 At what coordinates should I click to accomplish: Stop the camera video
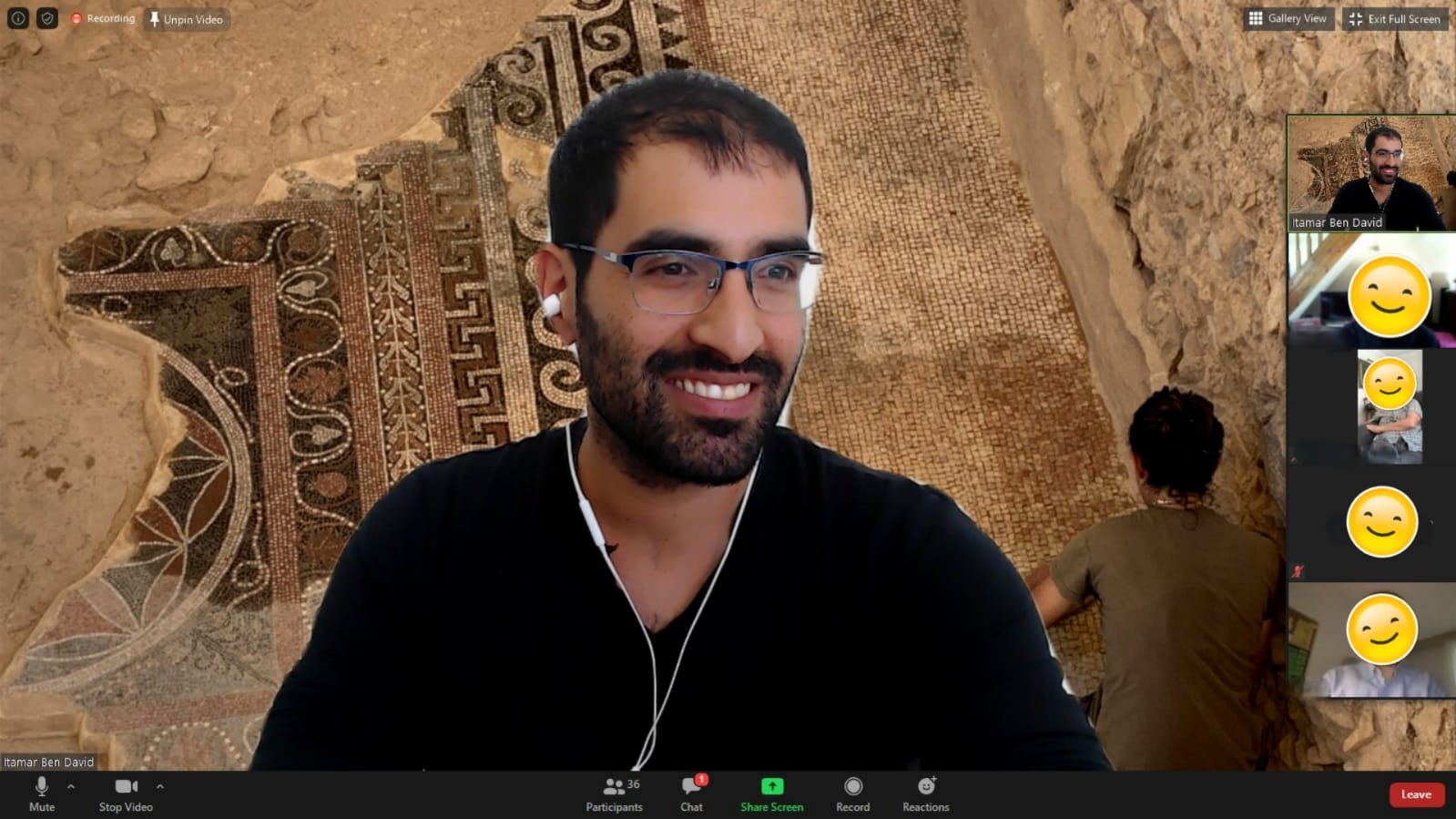126,794
